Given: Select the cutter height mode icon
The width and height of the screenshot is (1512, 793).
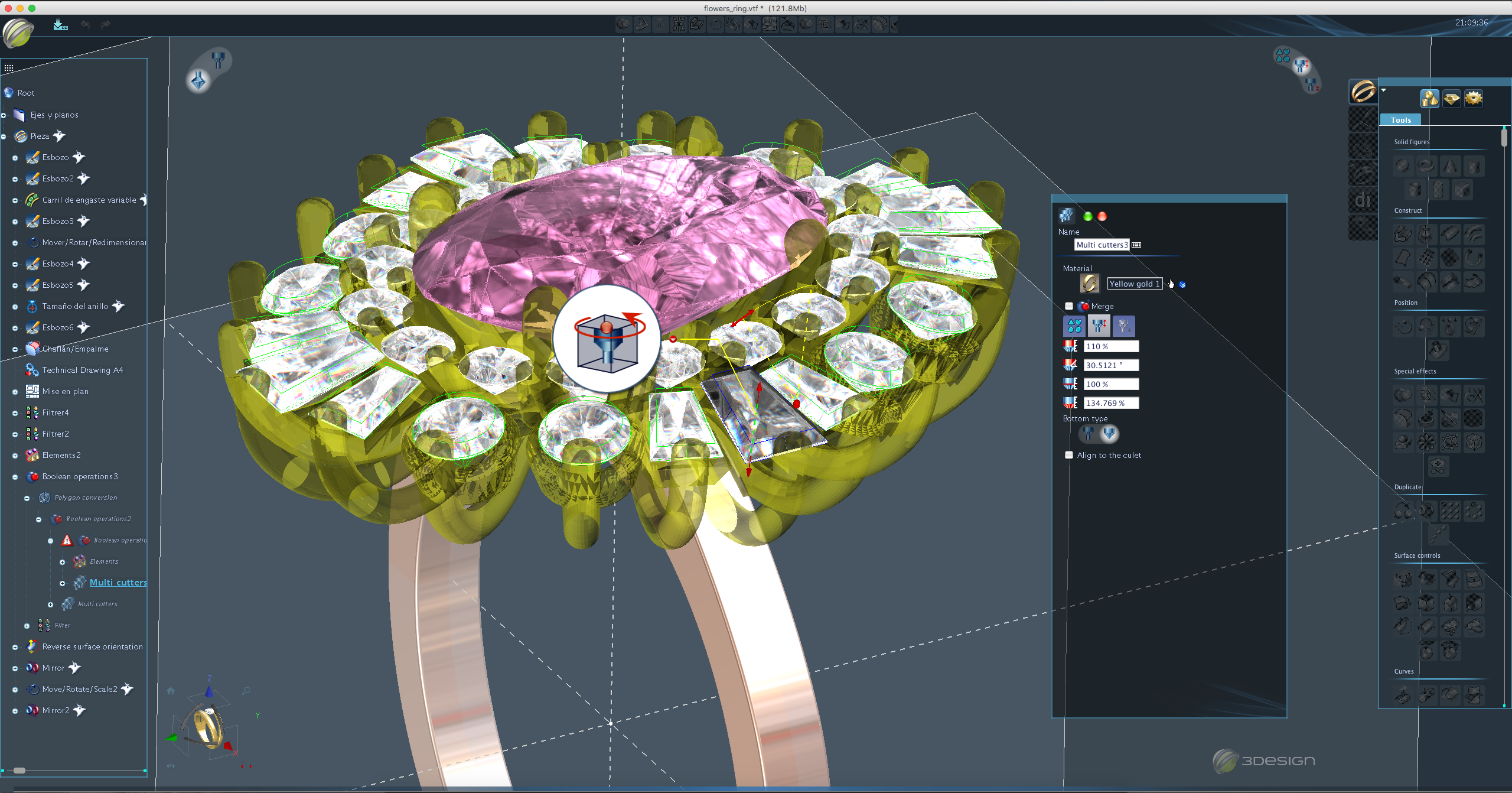Looking at the screenshot, I should tap(1099, 326).
